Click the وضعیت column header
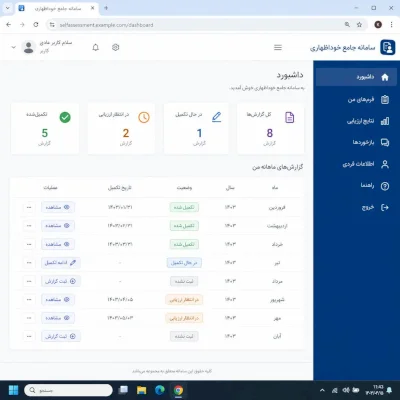The height and width of the screenshot is (400, 400). pos(184,188)
